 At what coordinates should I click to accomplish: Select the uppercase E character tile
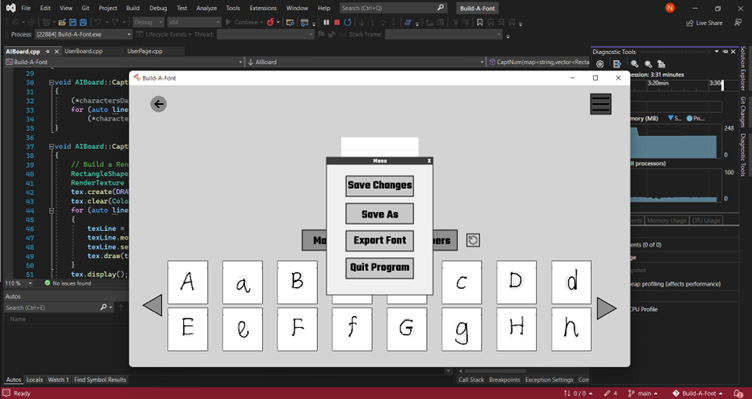click(x=188, y=329)
